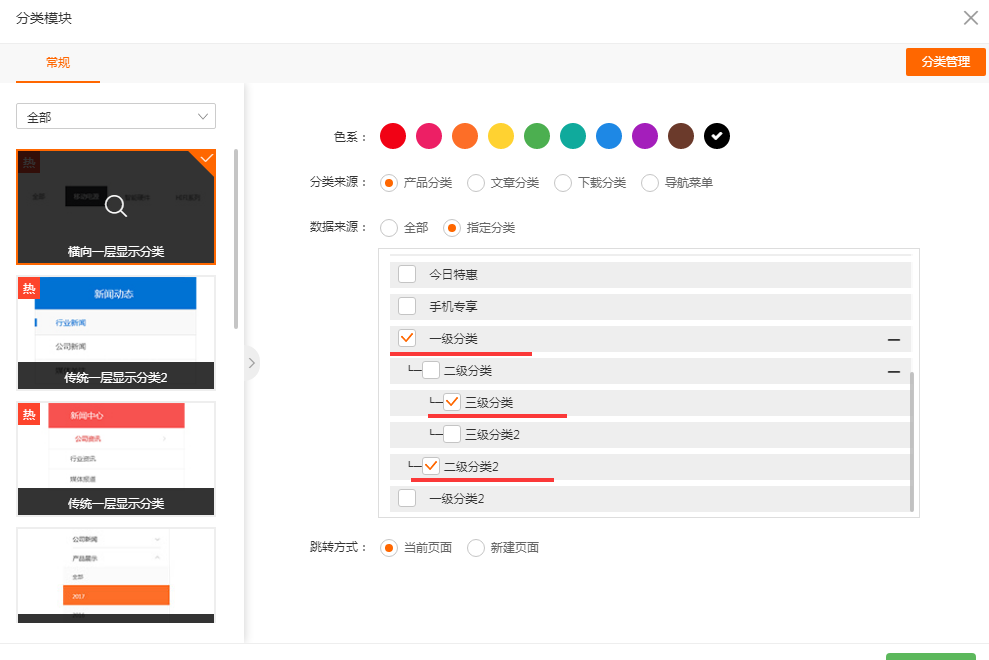The image size is (989, 660).
Task: Open the 全部 style filter dropdown
Action: tap(116, 117)
